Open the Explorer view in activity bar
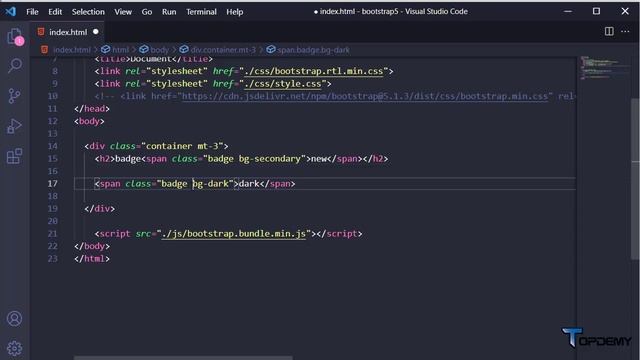 (15, 36)
